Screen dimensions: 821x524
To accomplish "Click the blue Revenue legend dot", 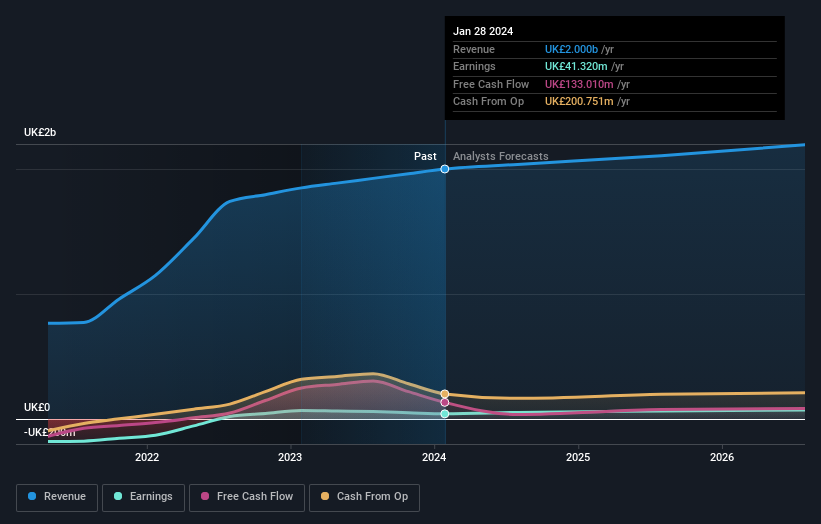I will point(32,496).
